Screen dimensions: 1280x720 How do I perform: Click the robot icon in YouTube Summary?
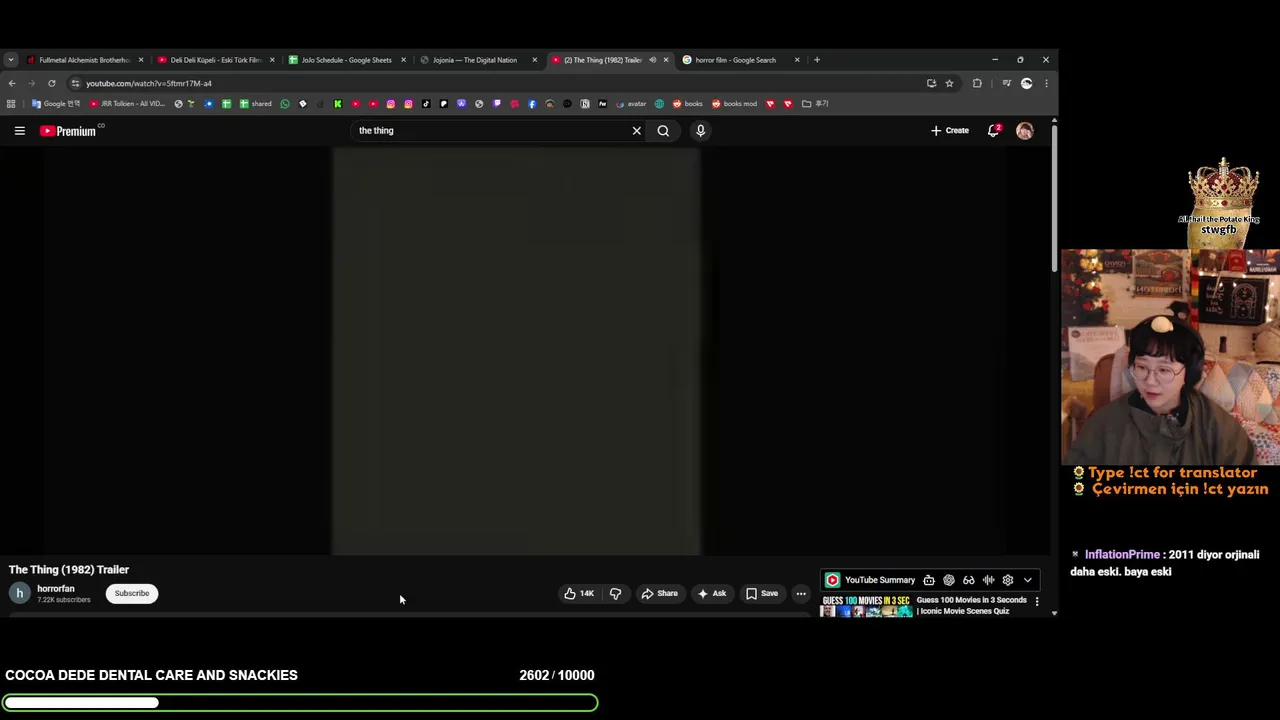(x=929, y=580)
